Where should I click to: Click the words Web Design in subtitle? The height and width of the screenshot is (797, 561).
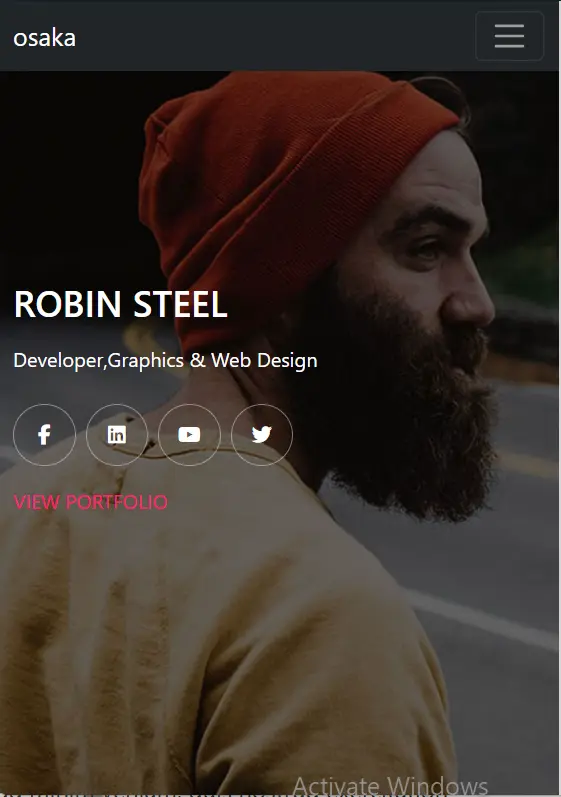(x=264, y=360)
